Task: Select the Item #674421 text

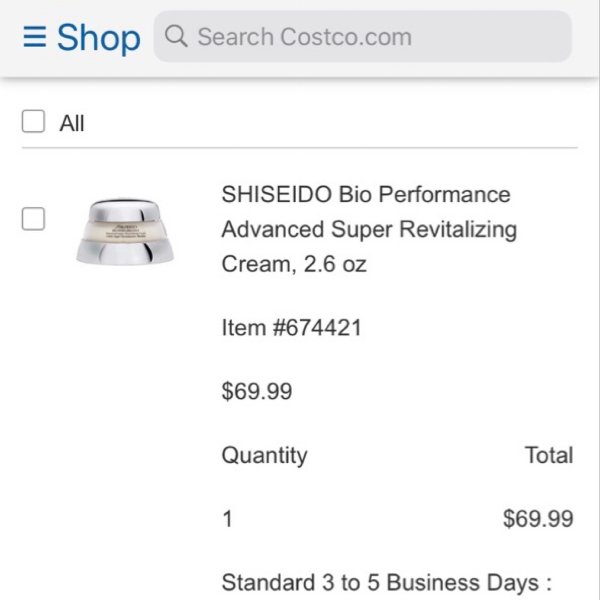Action: pyautogui.click(x=292, y=328)
